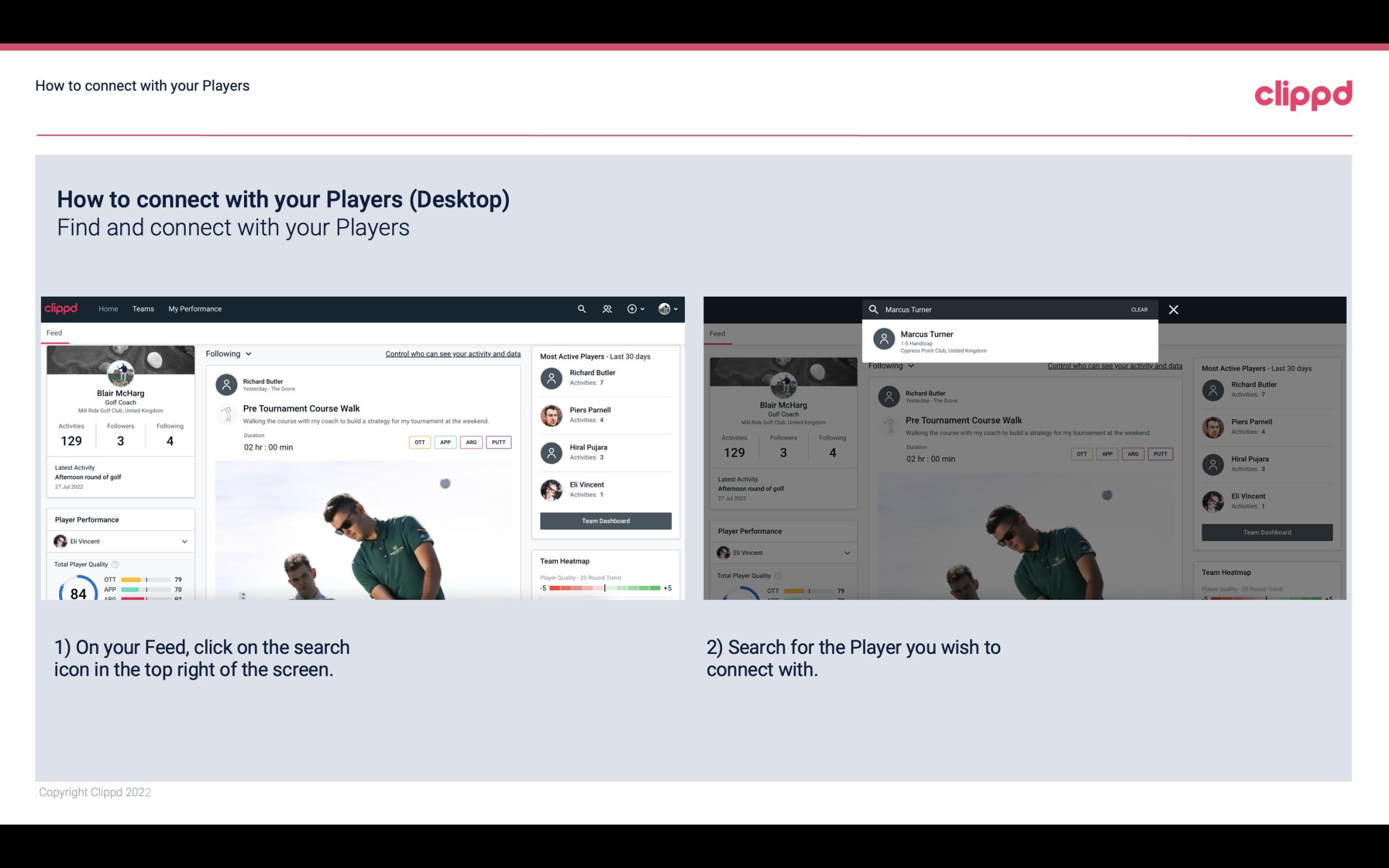Click the Team Dashboard button

[x=605, y=520]
